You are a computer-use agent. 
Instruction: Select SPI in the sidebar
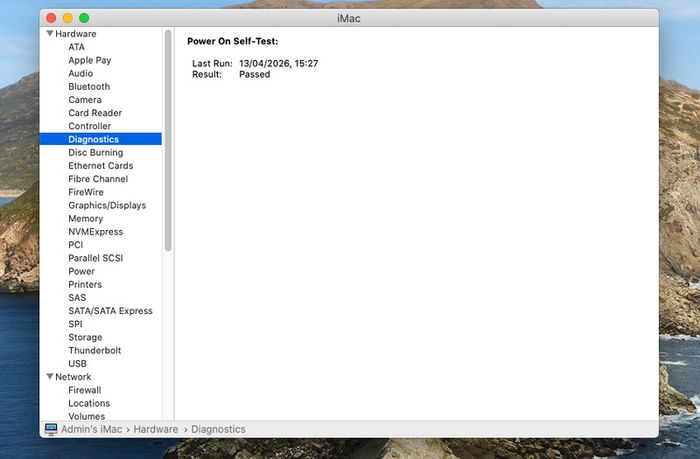pyautogui.click(x=75, y=324)
